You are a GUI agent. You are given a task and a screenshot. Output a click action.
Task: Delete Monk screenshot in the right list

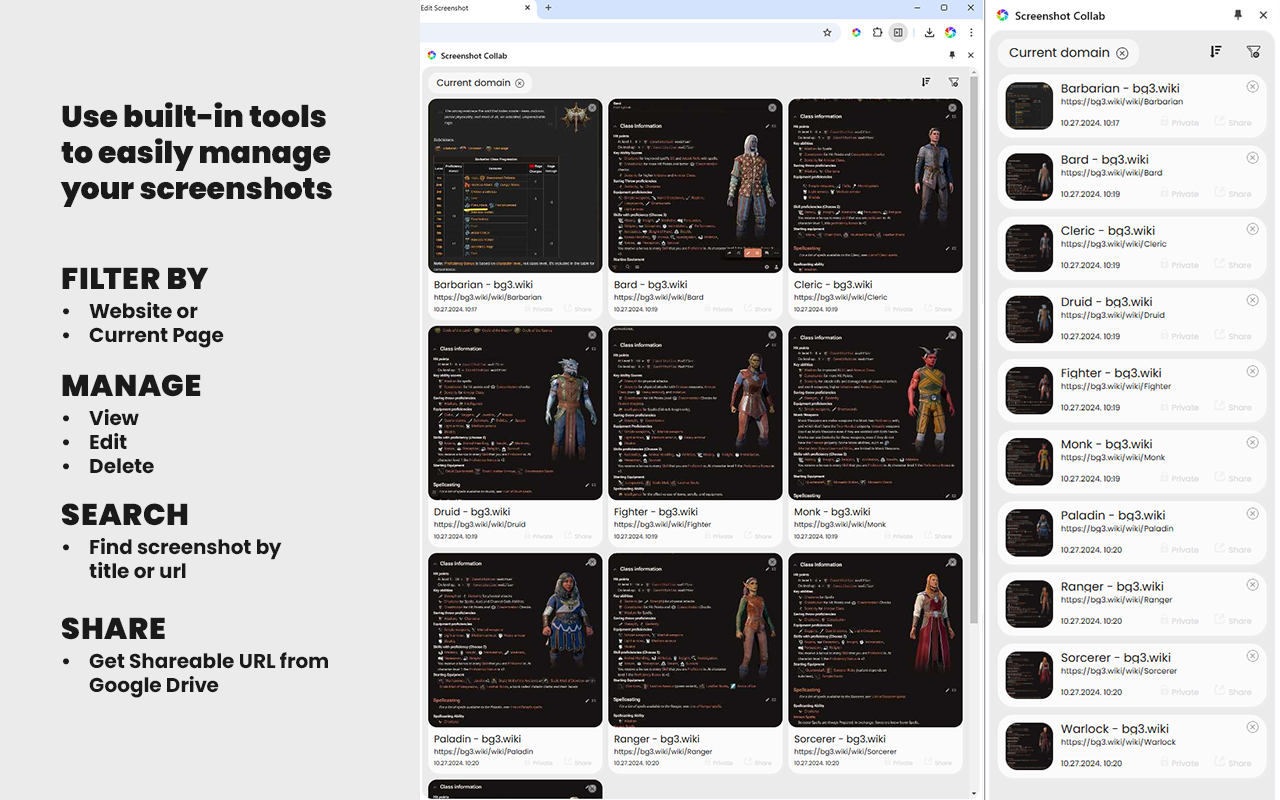1253,442
